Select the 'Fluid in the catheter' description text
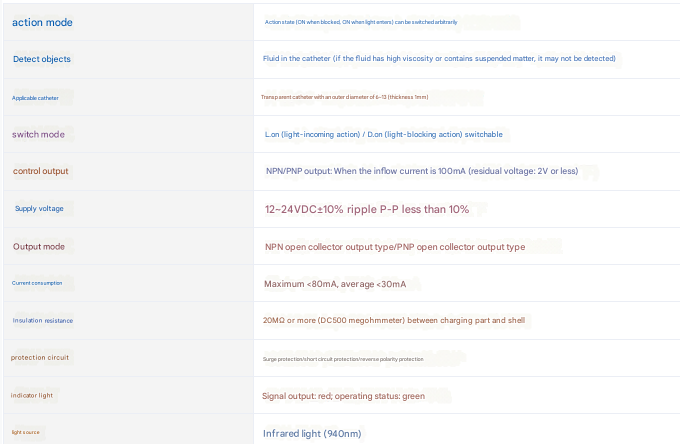 click(439, 59)
